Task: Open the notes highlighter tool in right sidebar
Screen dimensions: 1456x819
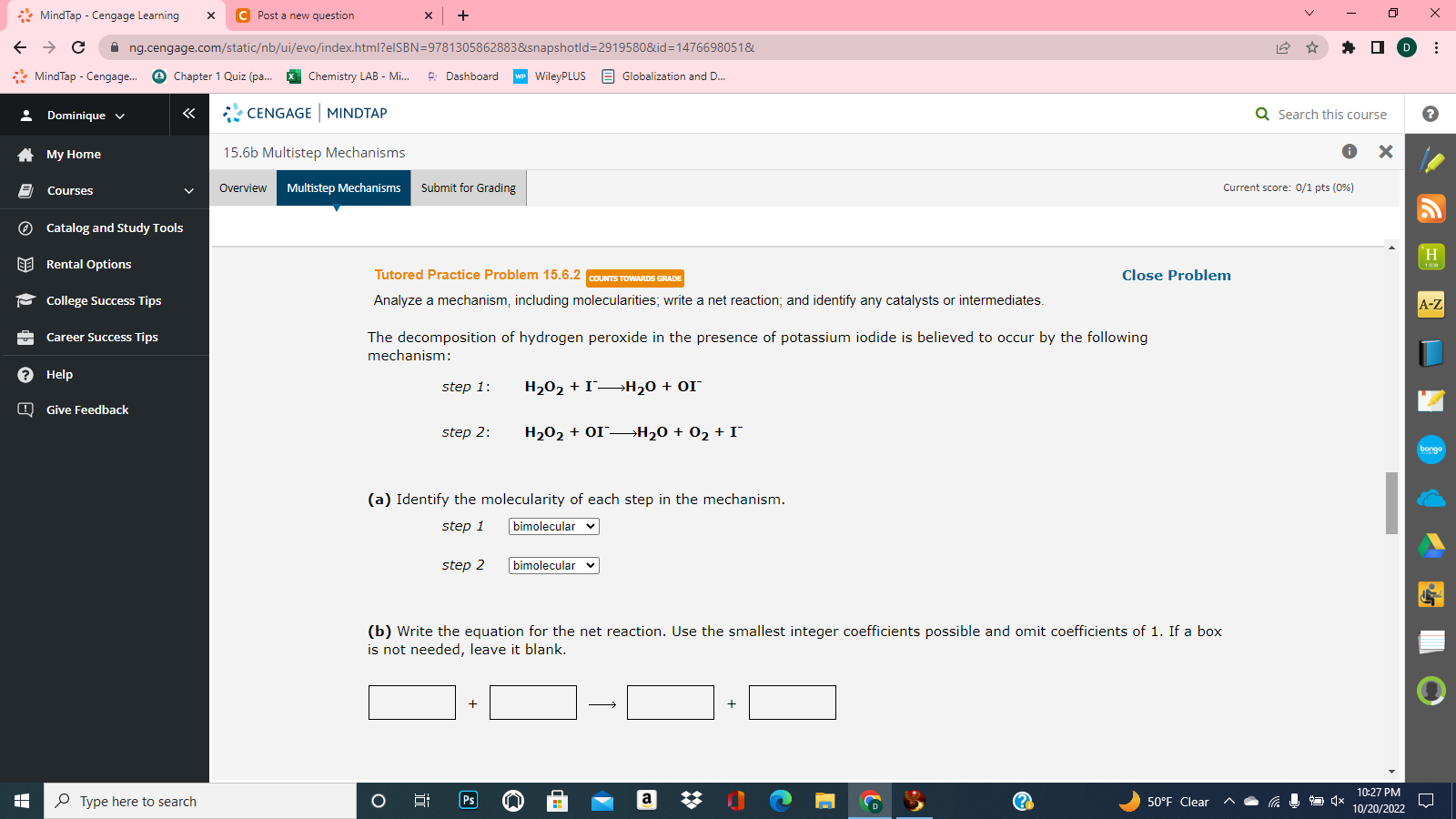Action: pyautogui.click(x=1431, y=161)
